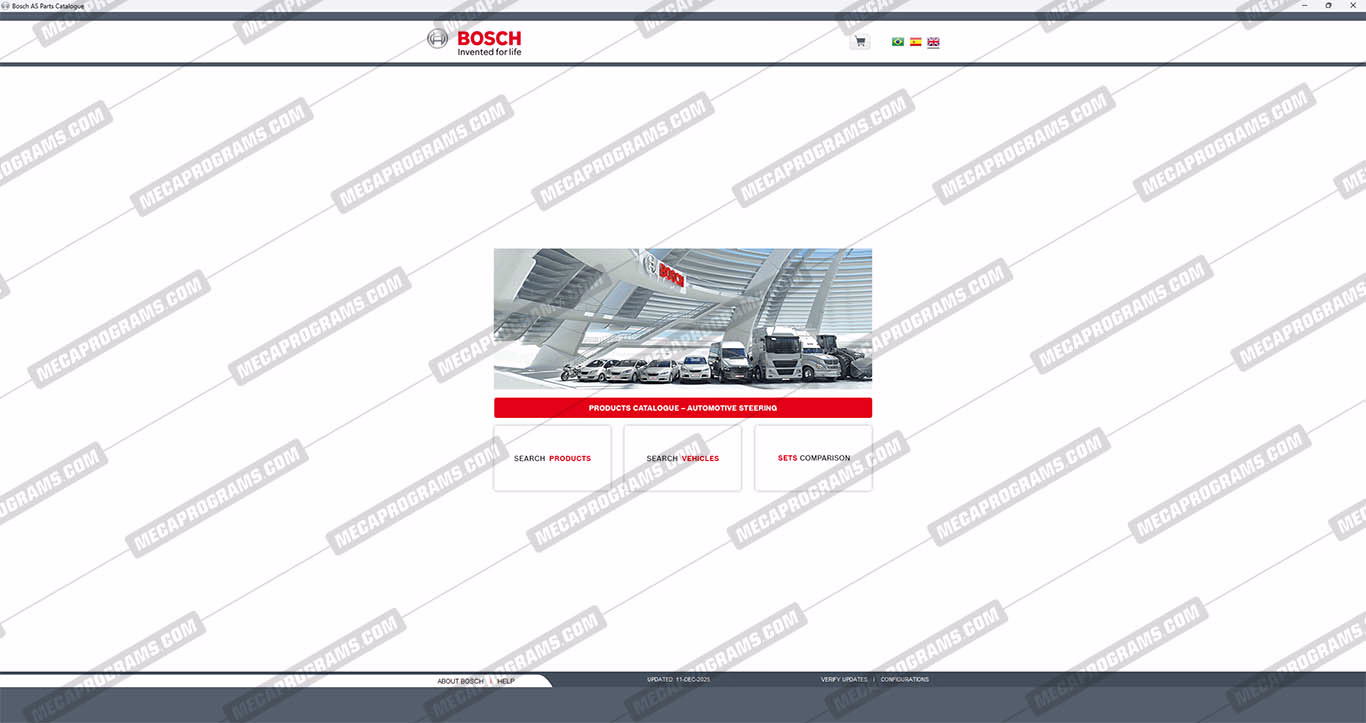Viewport: 1366px width, 723px height.
Task: Select the UK flag for English
Action: (933, 42)
